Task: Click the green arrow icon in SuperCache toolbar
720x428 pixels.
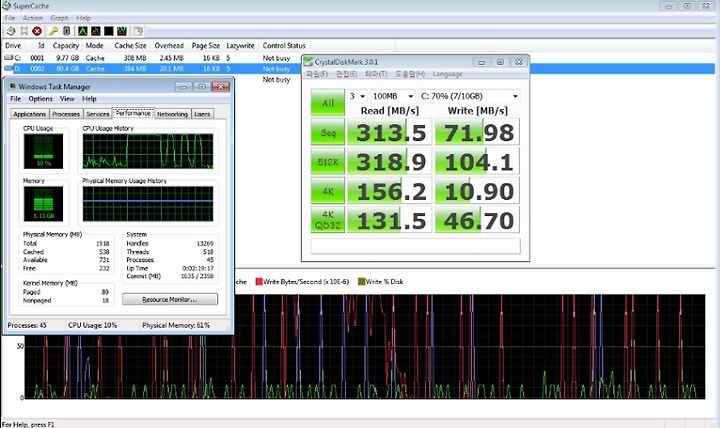Action: (11, 31)
